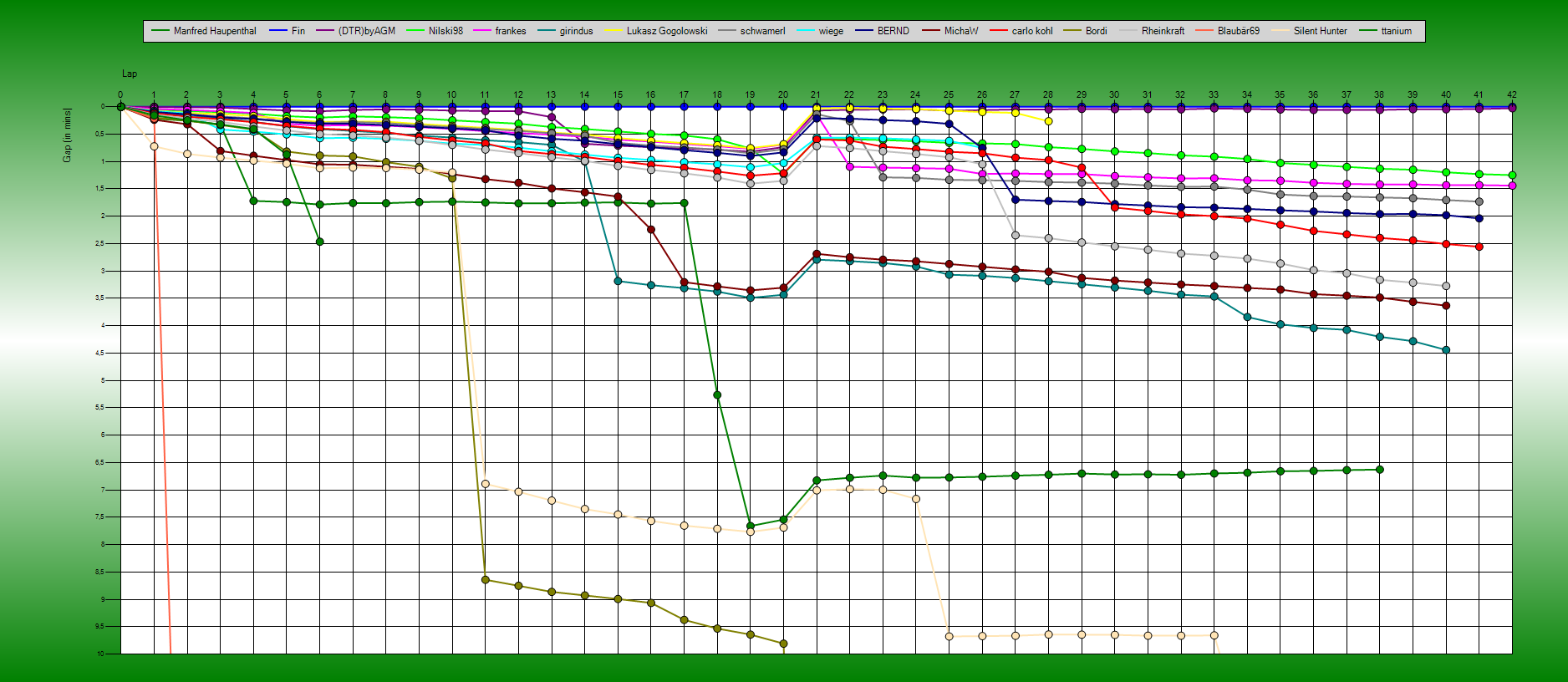Click frankes in the legend
The width and height of the screenshot is (1568, 682).
511,31
